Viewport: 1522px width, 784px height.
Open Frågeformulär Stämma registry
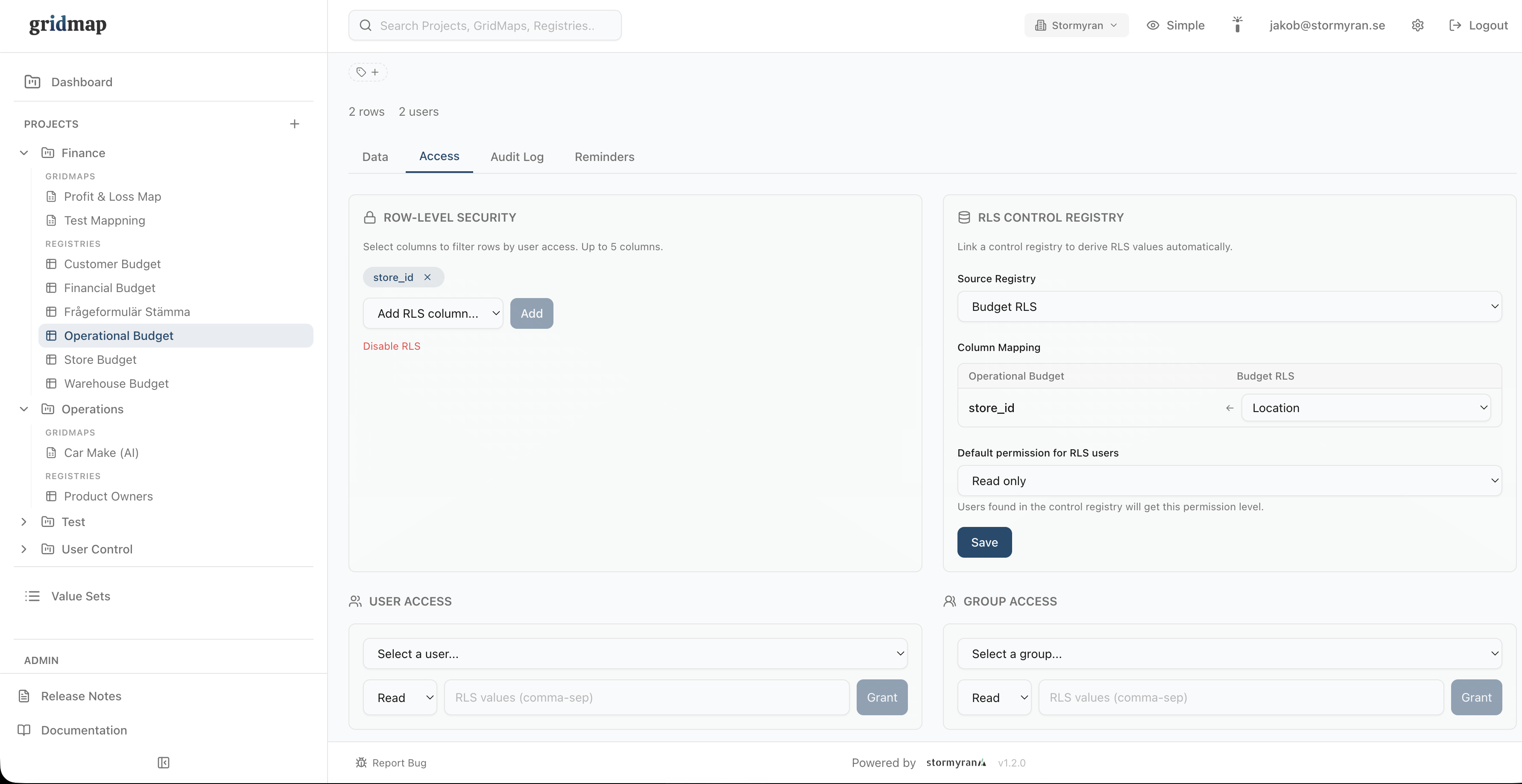[x=127, y=312]
